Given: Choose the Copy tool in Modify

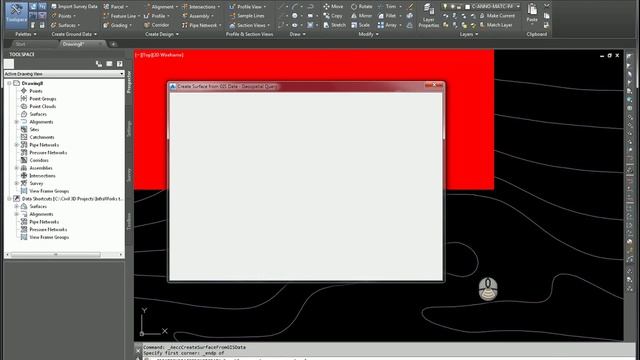Looking at the screenshot, I should pyautogui.click(x=333, y=16).
